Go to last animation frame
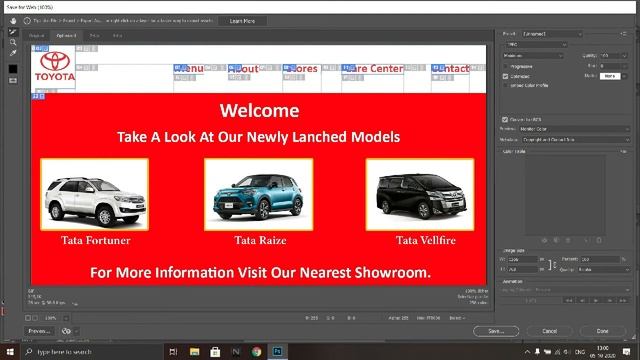 623,300
